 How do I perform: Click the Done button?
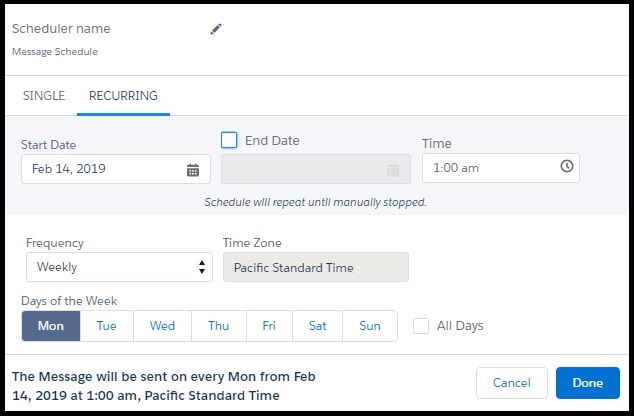click(588, 383)
